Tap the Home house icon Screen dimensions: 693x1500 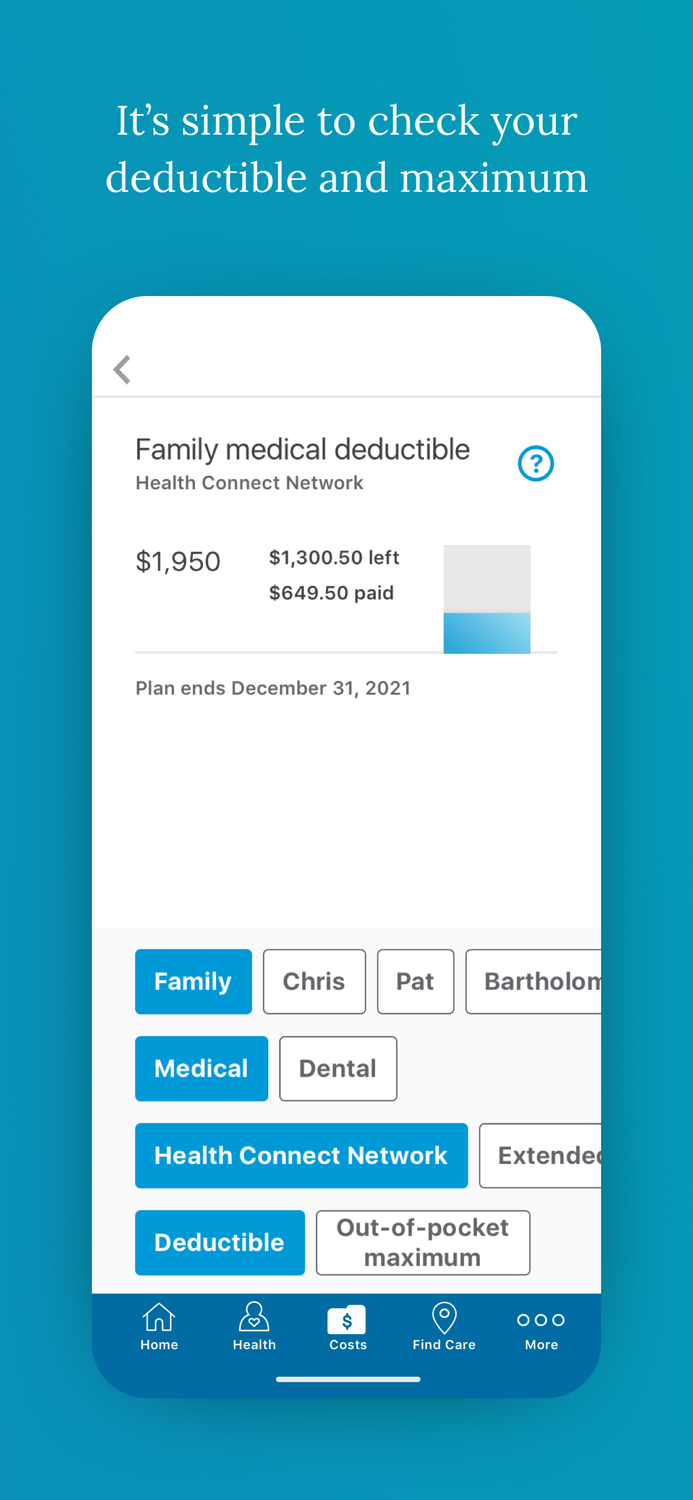pyautogui.click(x=159, y=1318)
